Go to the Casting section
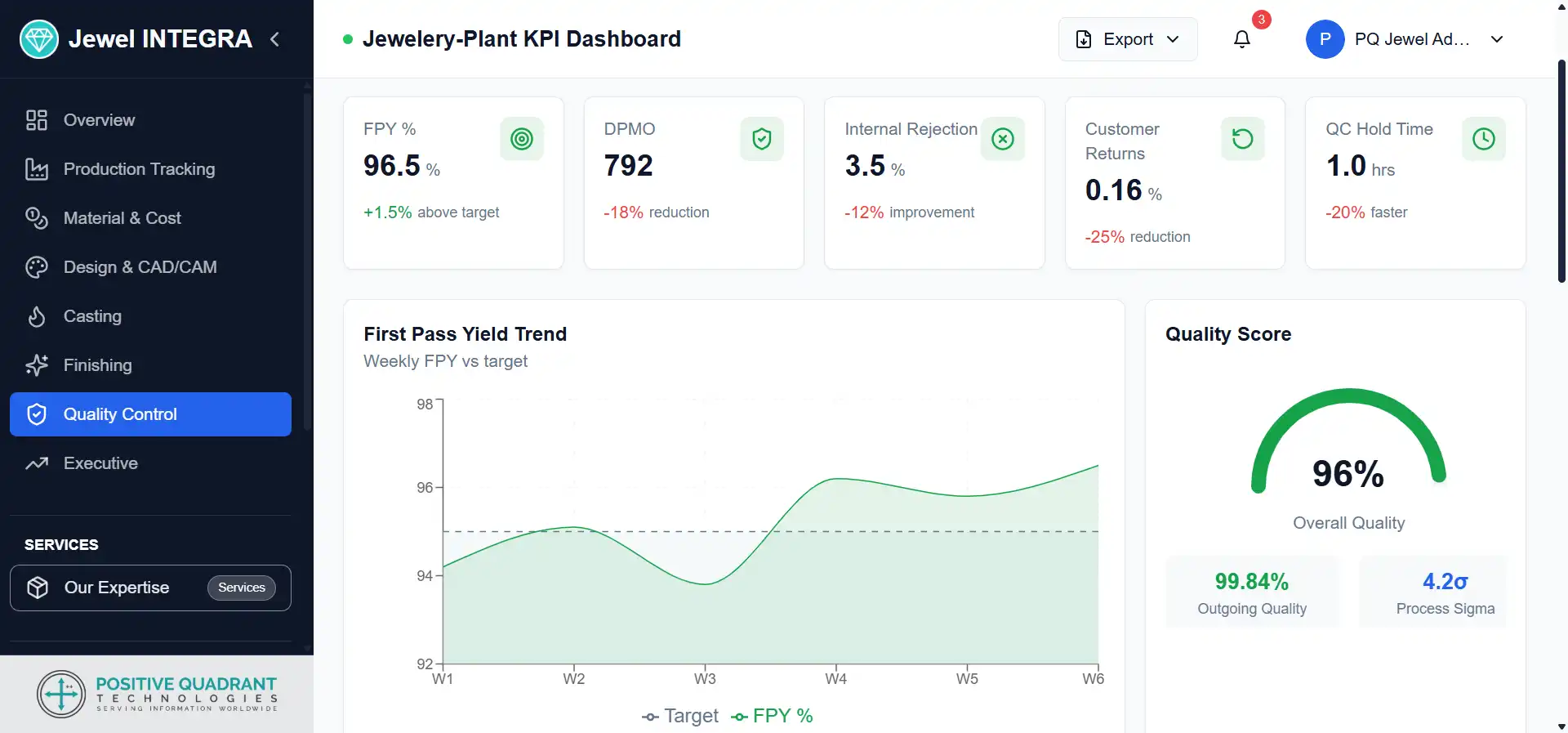The image size is (1568, 733). tap(92, 316)
